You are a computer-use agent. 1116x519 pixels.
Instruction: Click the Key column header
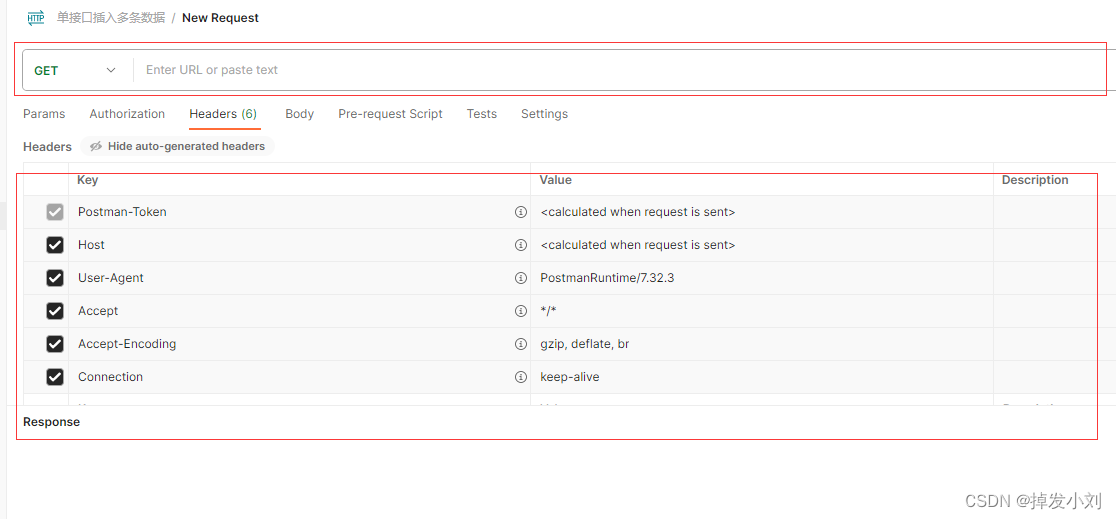(88, 180)
